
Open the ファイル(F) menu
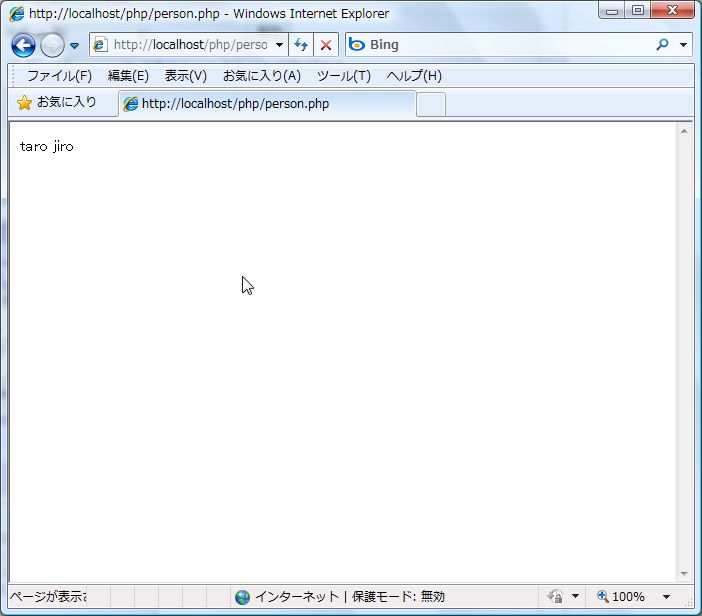[60, 76]
